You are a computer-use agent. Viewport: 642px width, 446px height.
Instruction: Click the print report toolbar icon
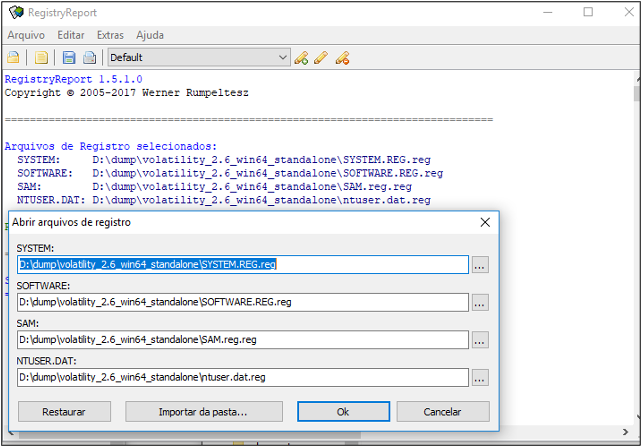pyautogui.click(x=89, y=58)
